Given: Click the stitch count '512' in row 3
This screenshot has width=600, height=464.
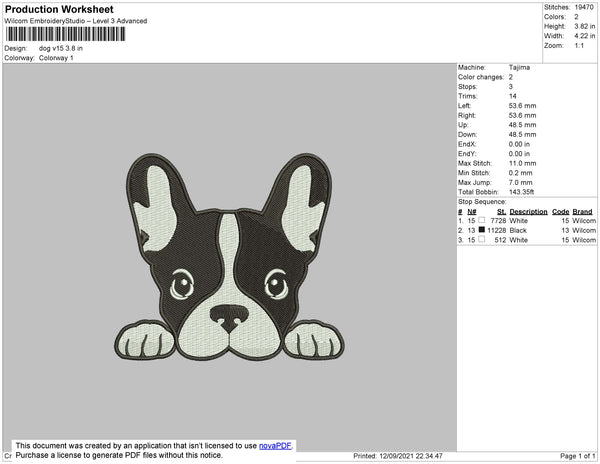Looking at the screenshot, I should (501, 240).
